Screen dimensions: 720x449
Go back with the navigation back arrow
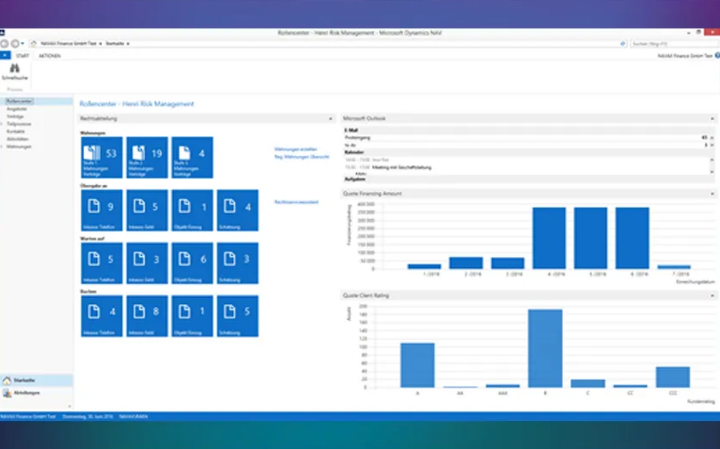[x=5, y=44]
